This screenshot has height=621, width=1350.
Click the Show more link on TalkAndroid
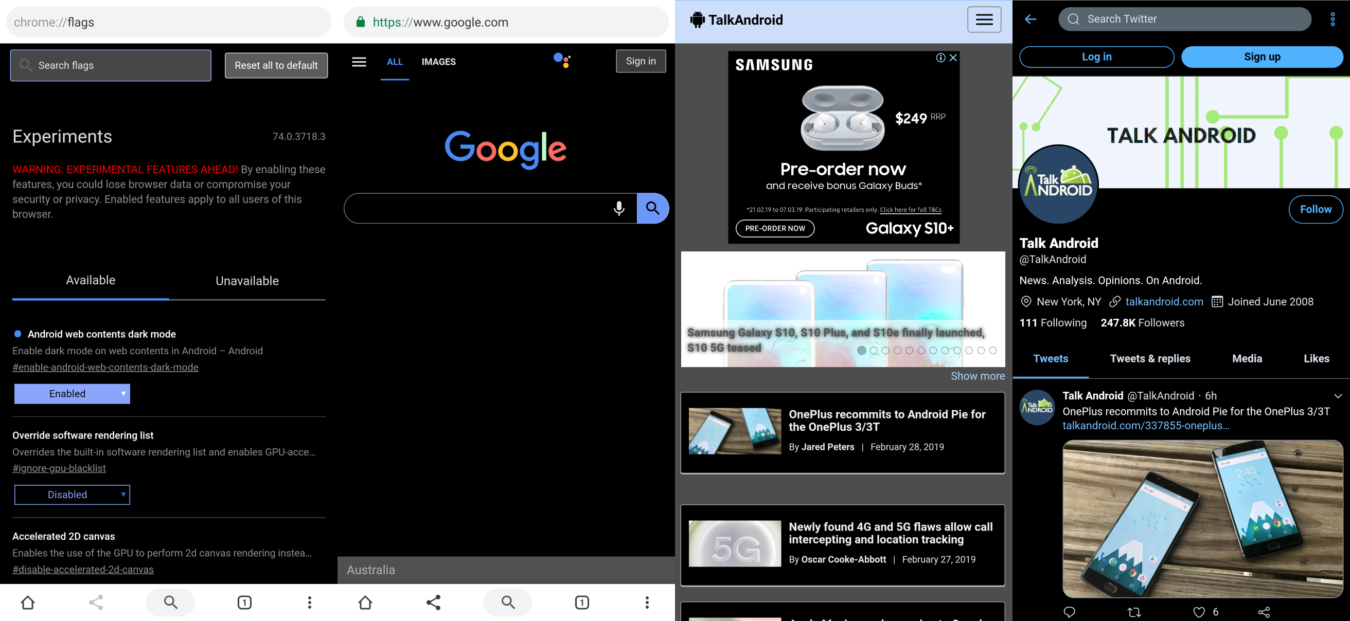click(x=977, y=375)
